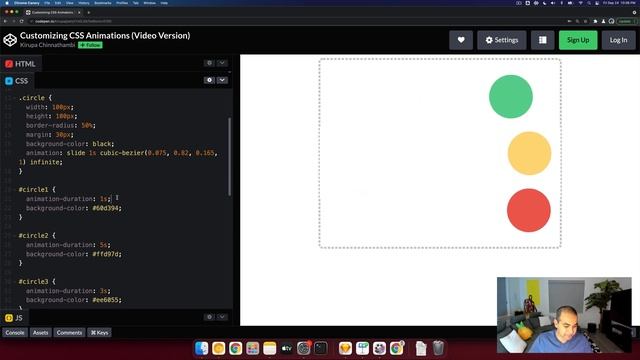Close the Customizing CSS Animations browser tab
The width and height of the screenshot is (640, 360).
[x=79, y=12]
